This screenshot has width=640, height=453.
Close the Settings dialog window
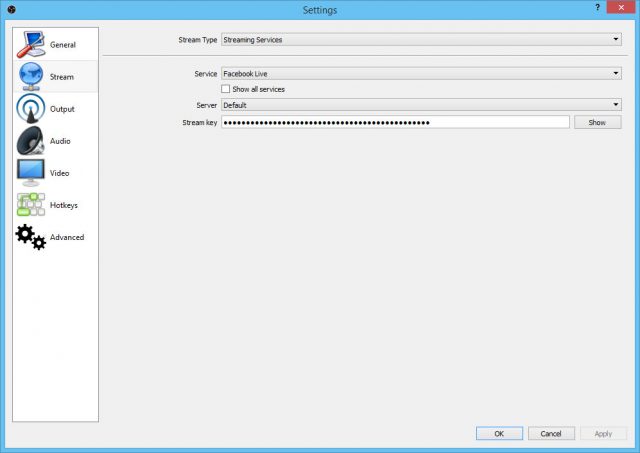pyautogui.click(x=622, y=10)
